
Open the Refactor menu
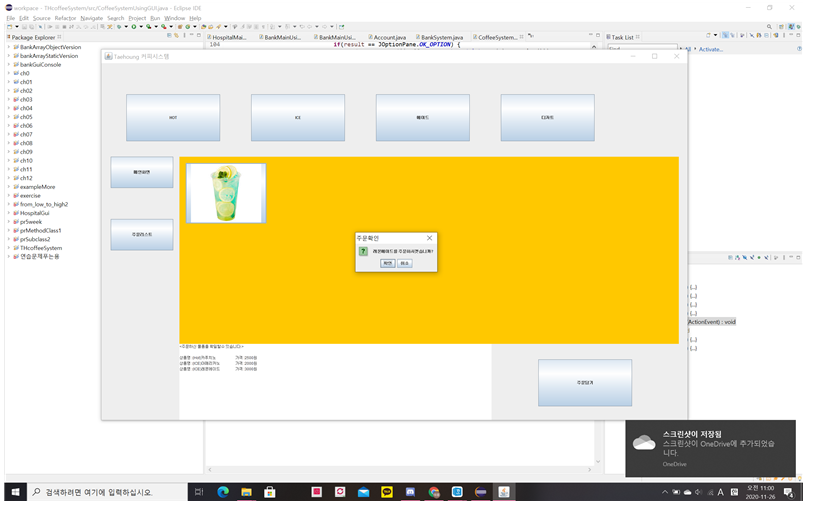[66, 18]
